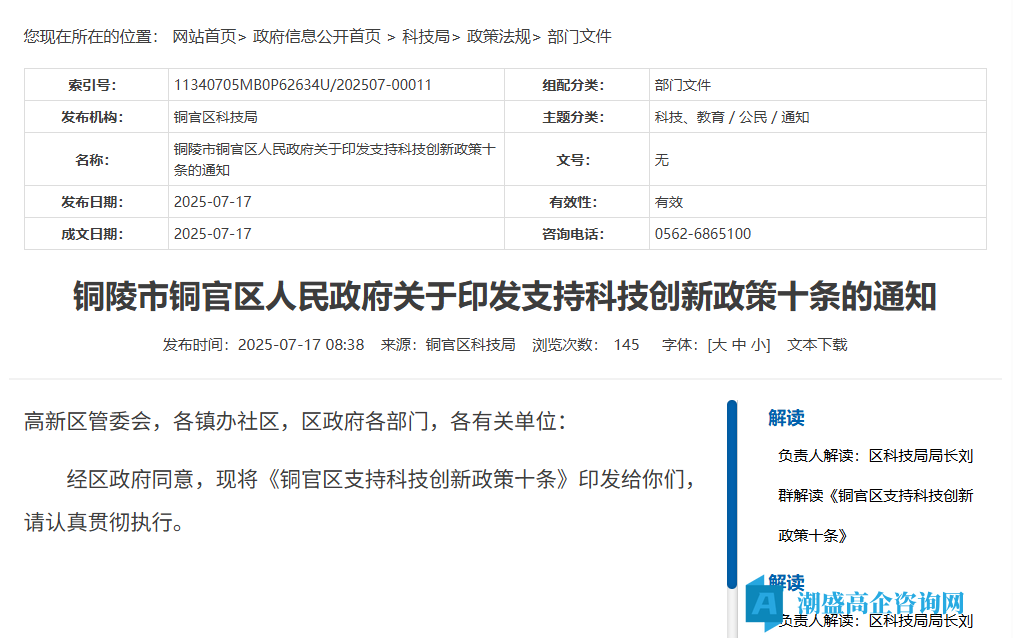Open the 政府信息公开首页 breadcrumb

click(317, 37)
